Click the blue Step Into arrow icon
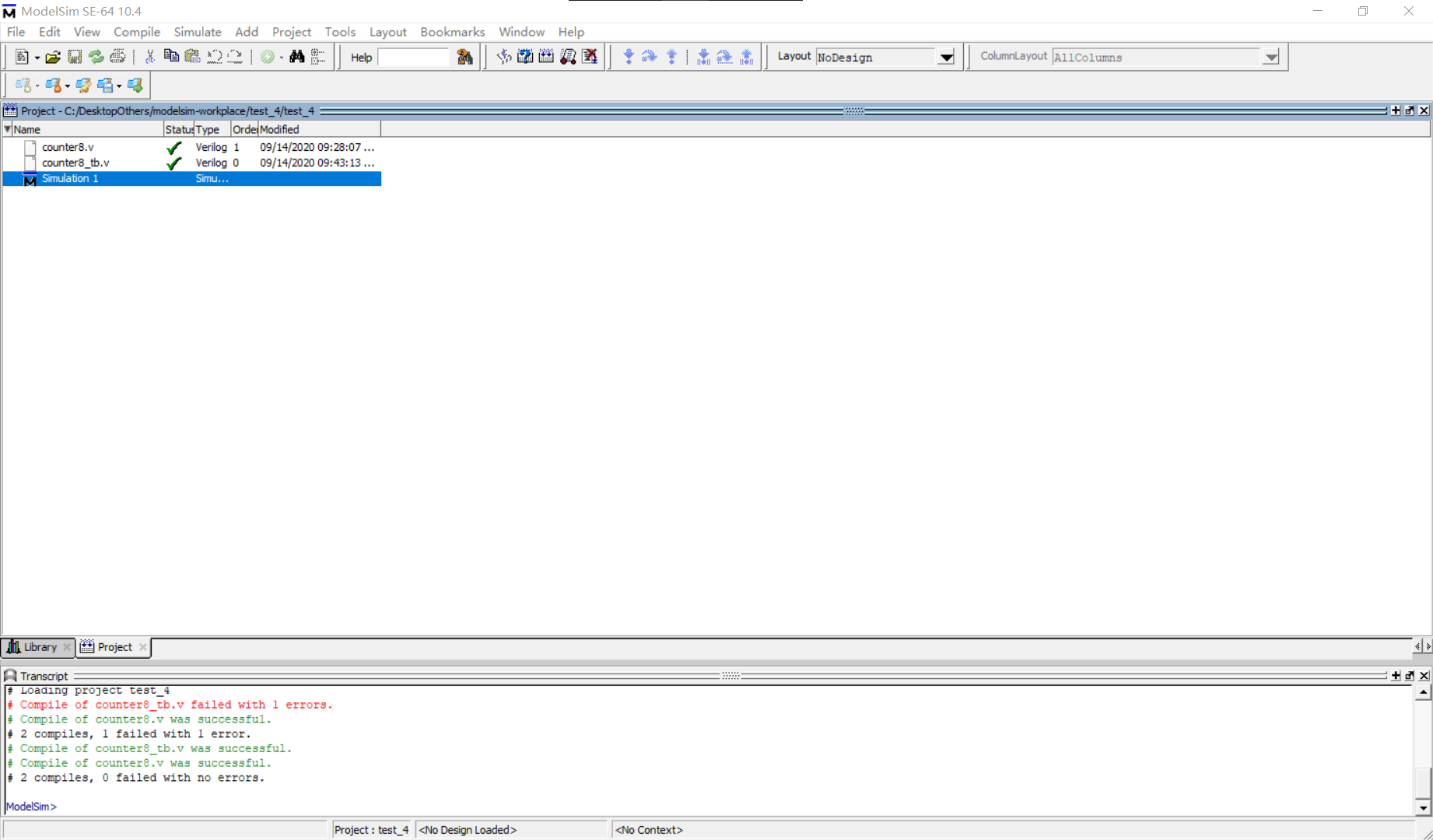This screenshot has height=840, width=1433. (629, 57)
